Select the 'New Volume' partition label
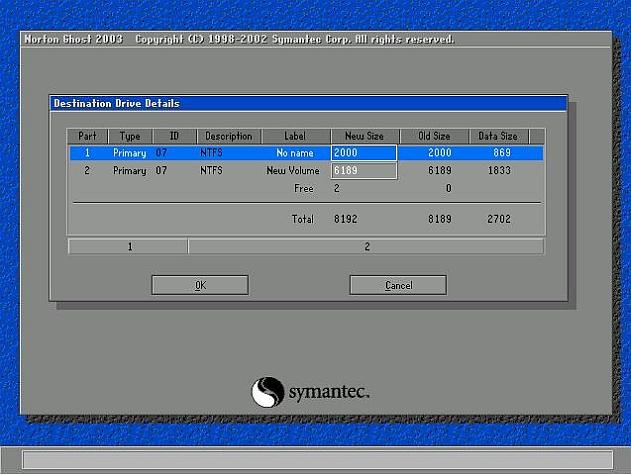This screenshot has width=631, height=474. 293,171
